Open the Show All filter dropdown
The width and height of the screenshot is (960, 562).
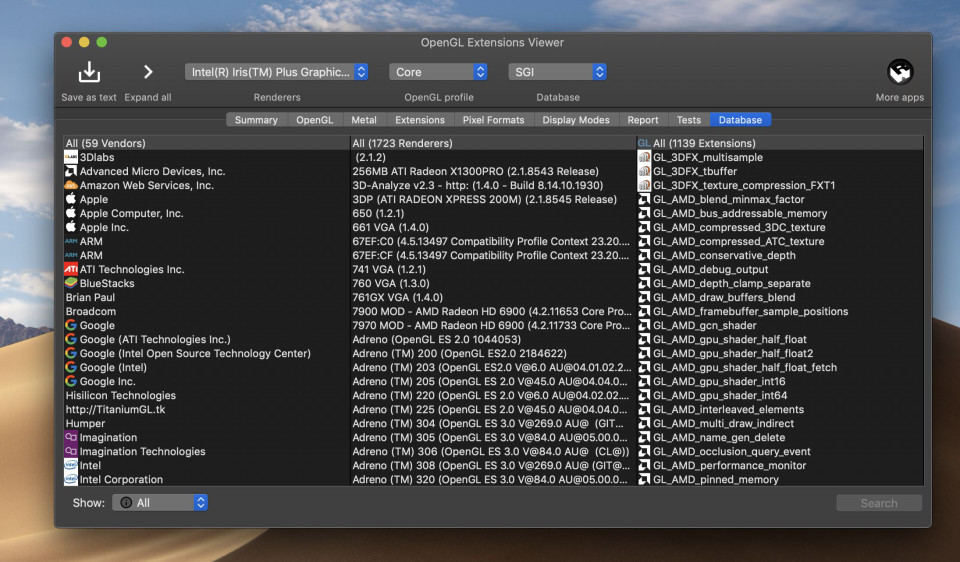160,503
